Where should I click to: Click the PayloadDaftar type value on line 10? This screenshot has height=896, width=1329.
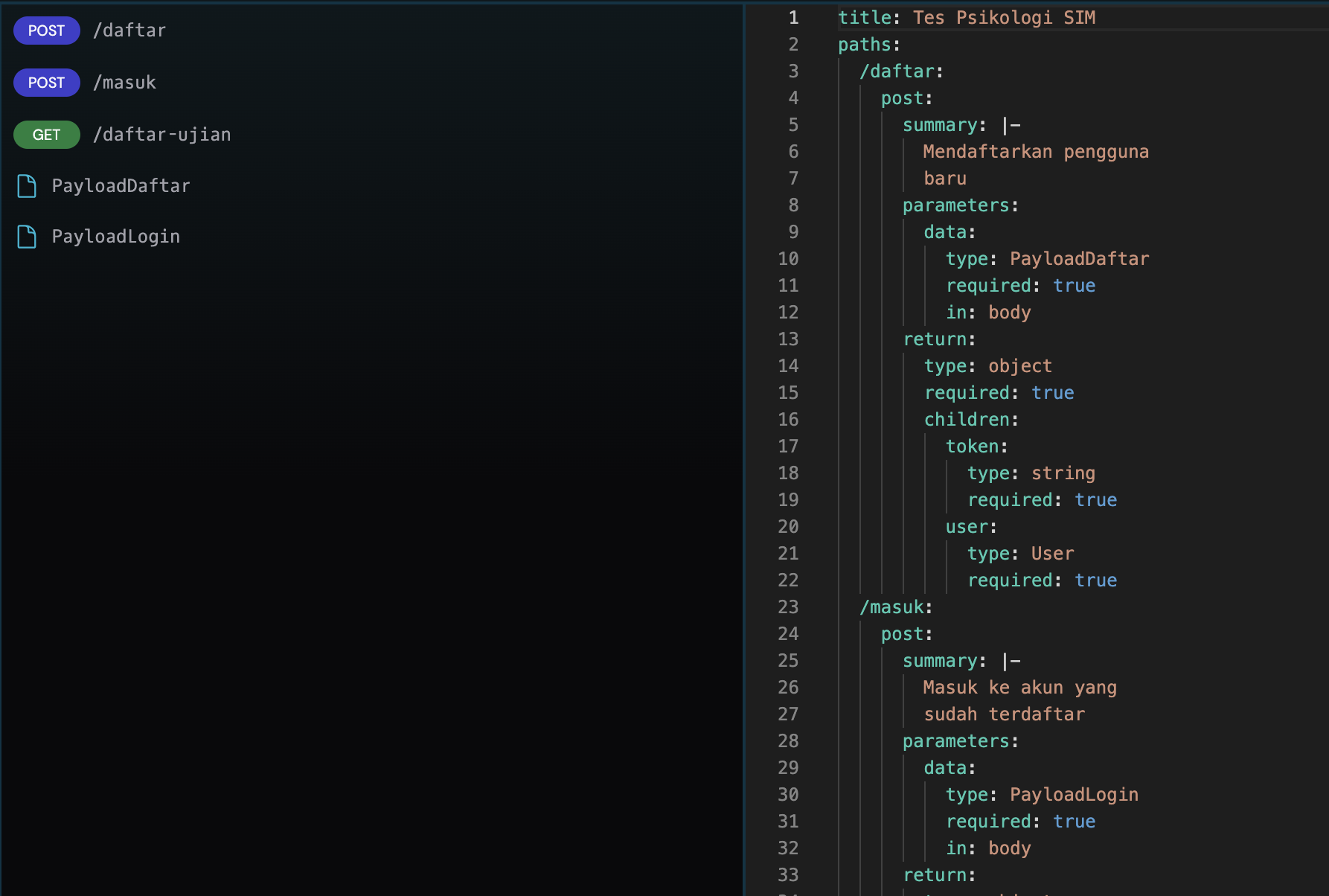click(x=1079, y=259)
